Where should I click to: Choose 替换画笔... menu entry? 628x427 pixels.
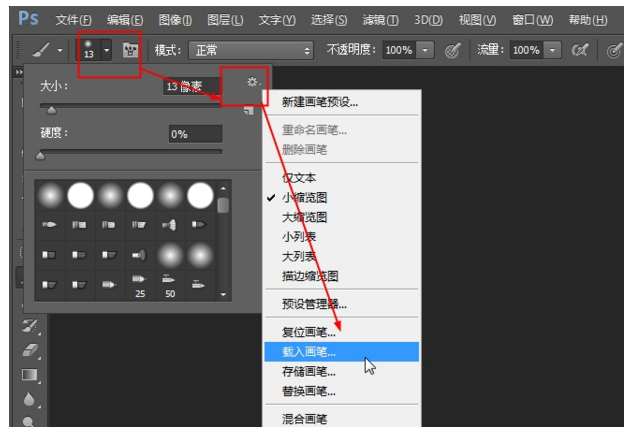pyautogui.click(x=308, y=391)
